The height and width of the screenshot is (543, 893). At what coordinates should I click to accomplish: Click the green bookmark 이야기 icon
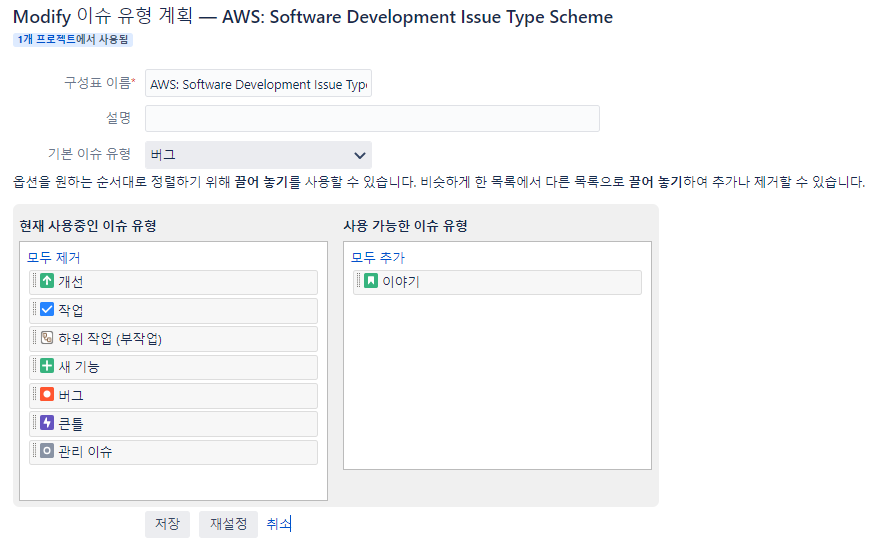click(371, 280)
